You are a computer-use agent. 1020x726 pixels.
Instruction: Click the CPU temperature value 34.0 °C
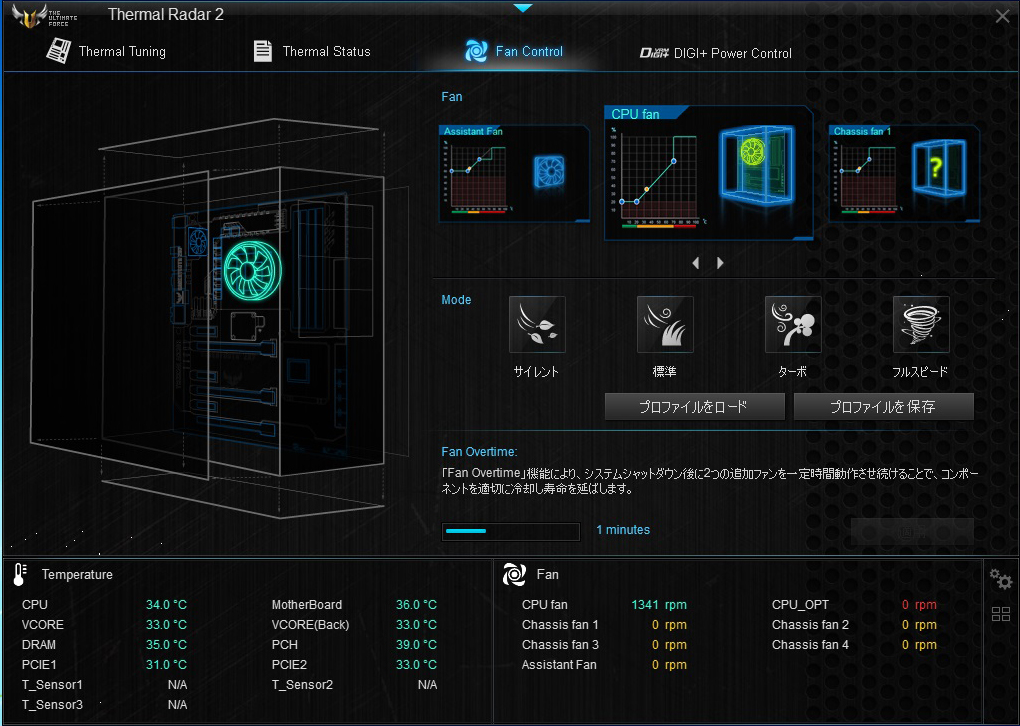click(166, 604)
